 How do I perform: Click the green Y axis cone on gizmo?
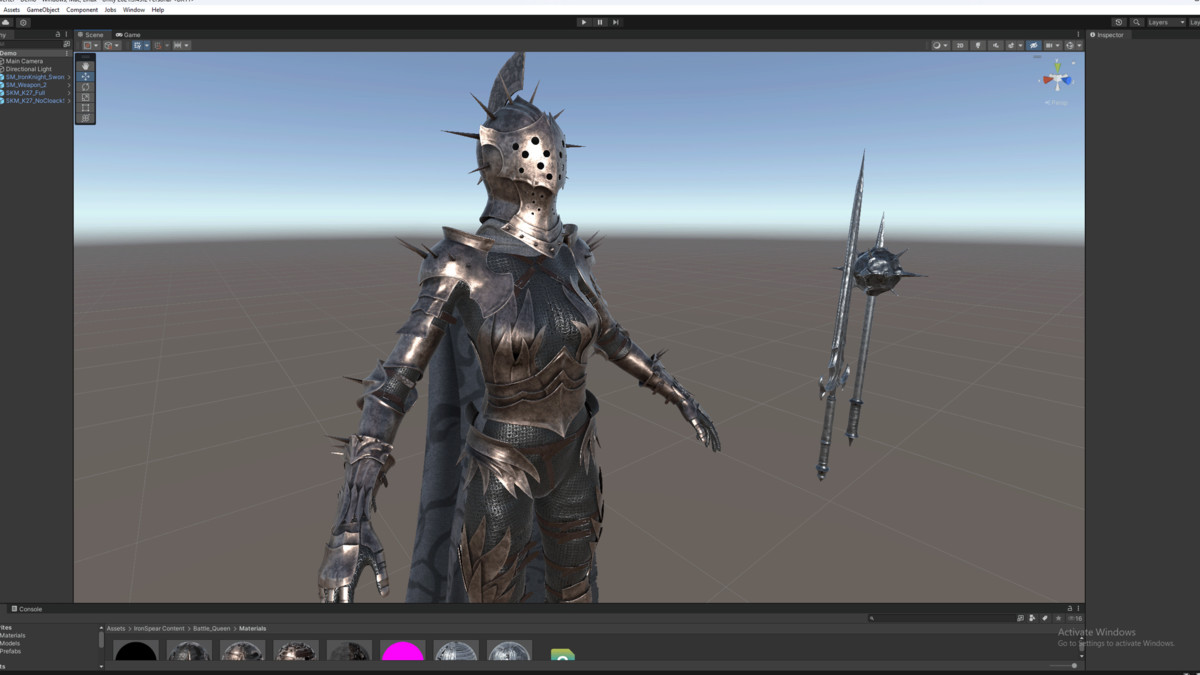coord(1057,66)
